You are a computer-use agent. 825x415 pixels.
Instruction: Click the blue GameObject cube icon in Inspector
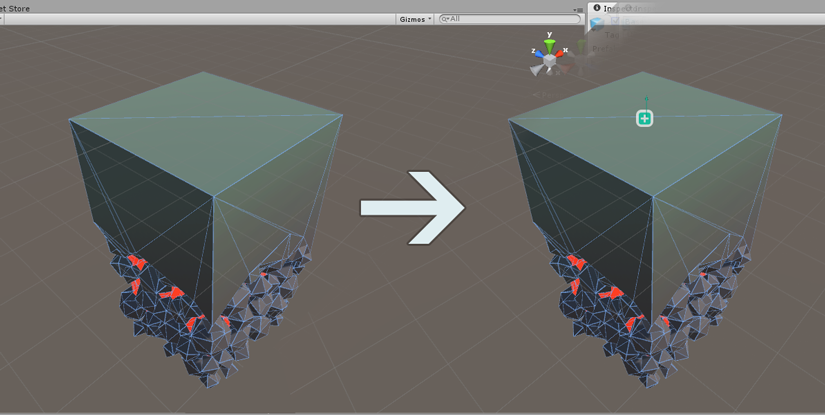[x=598, y=24]
